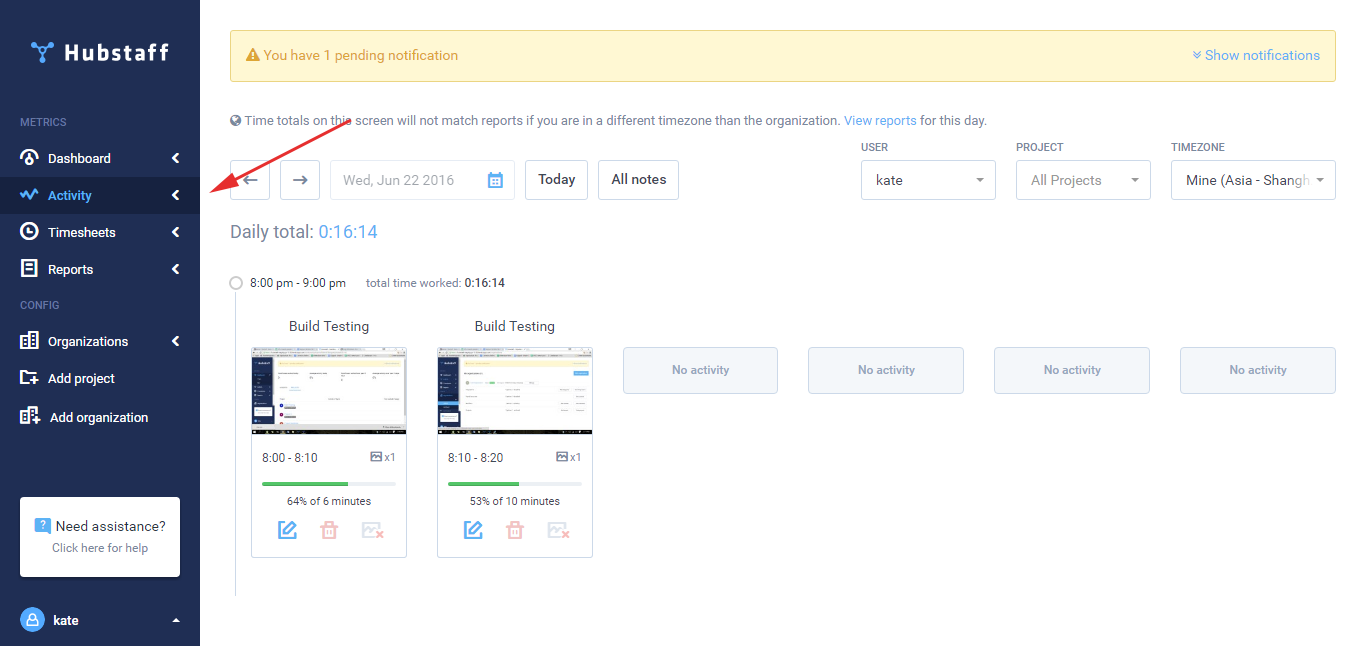Open the 8:10 - 8:20 Build Testing screenshot thumbnail
1365x646 pixels.
tap(515, 390)
